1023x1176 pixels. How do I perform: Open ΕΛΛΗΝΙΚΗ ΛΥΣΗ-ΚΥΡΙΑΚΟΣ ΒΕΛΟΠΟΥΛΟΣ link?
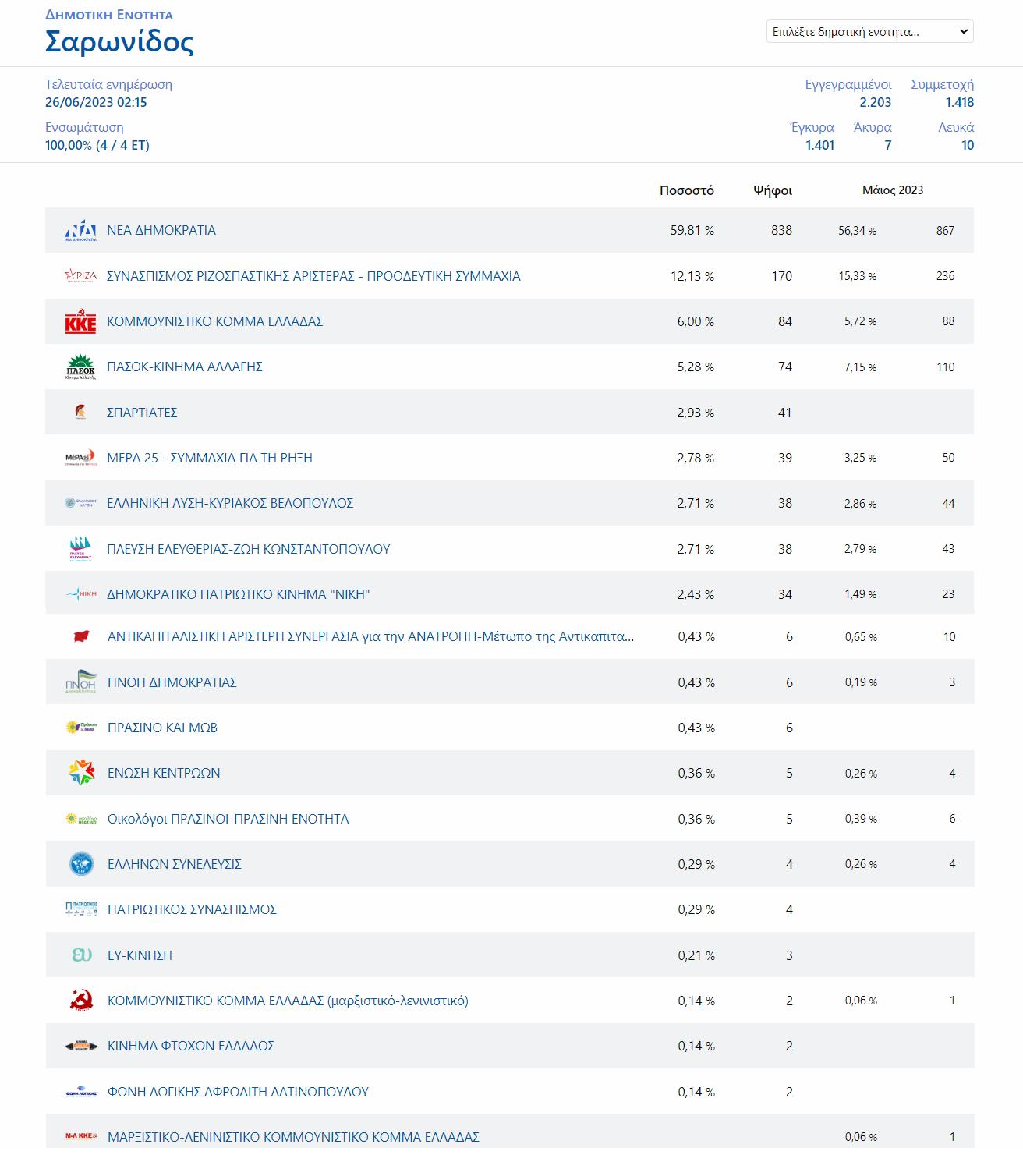pos(230,503)
